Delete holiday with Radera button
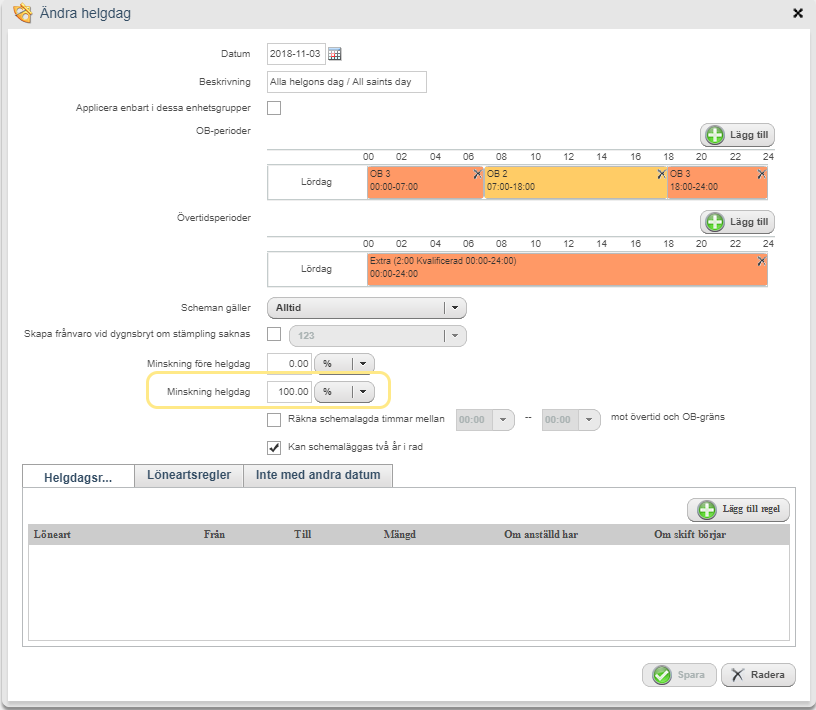 tap(758, 675)
